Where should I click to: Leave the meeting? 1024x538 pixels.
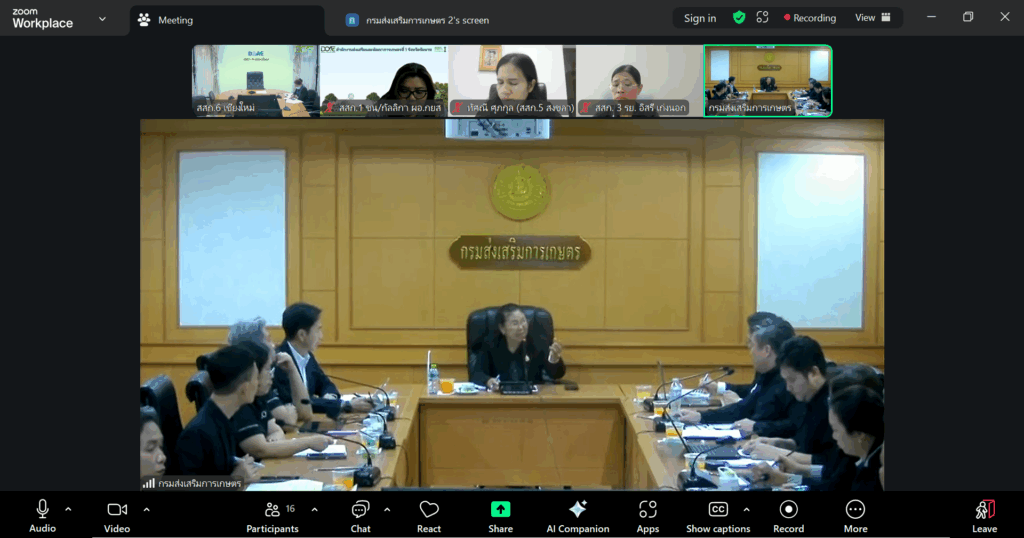point(984,515)
